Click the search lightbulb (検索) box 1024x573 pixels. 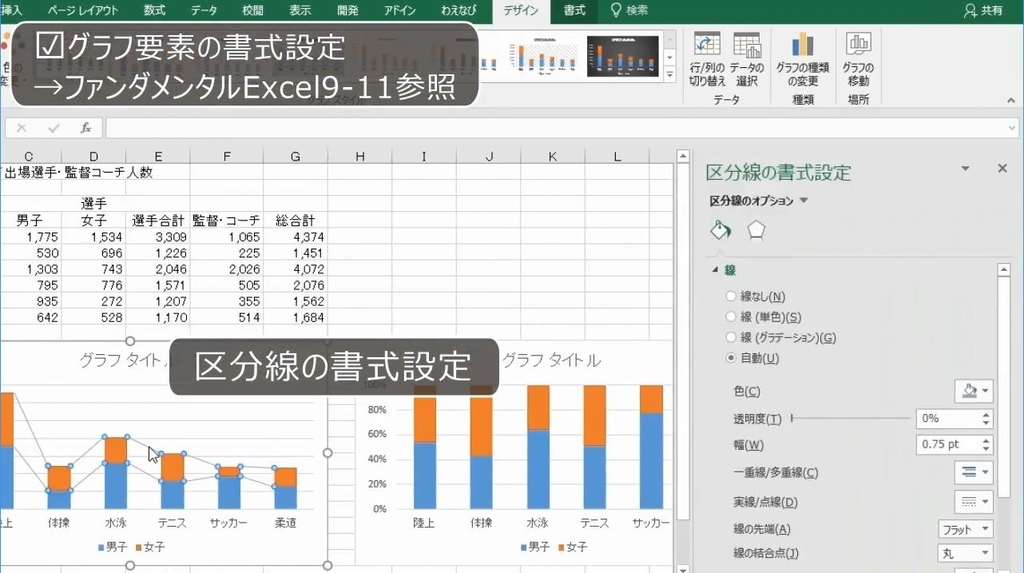click(630, 10)
